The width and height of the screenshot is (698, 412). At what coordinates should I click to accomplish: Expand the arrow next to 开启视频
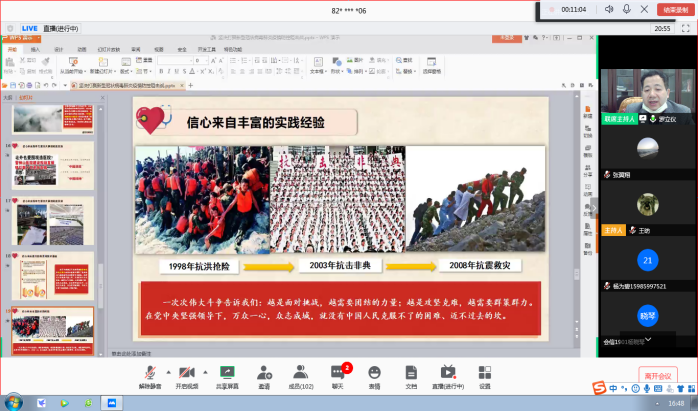206,369
